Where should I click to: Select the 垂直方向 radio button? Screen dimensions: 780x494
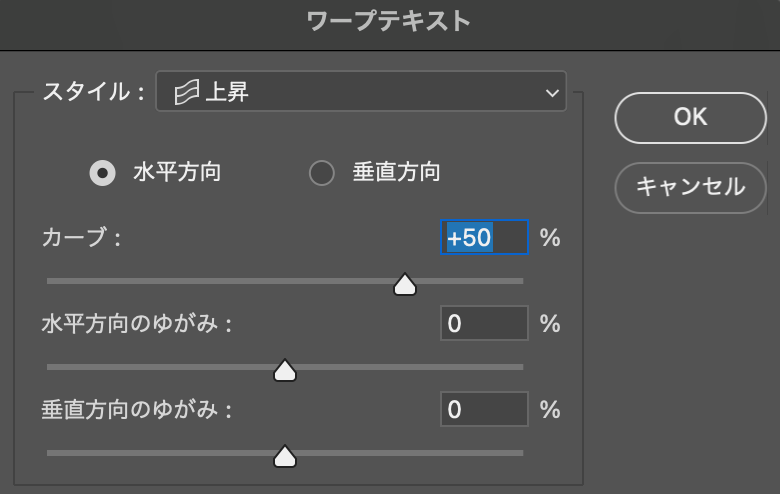321,173
